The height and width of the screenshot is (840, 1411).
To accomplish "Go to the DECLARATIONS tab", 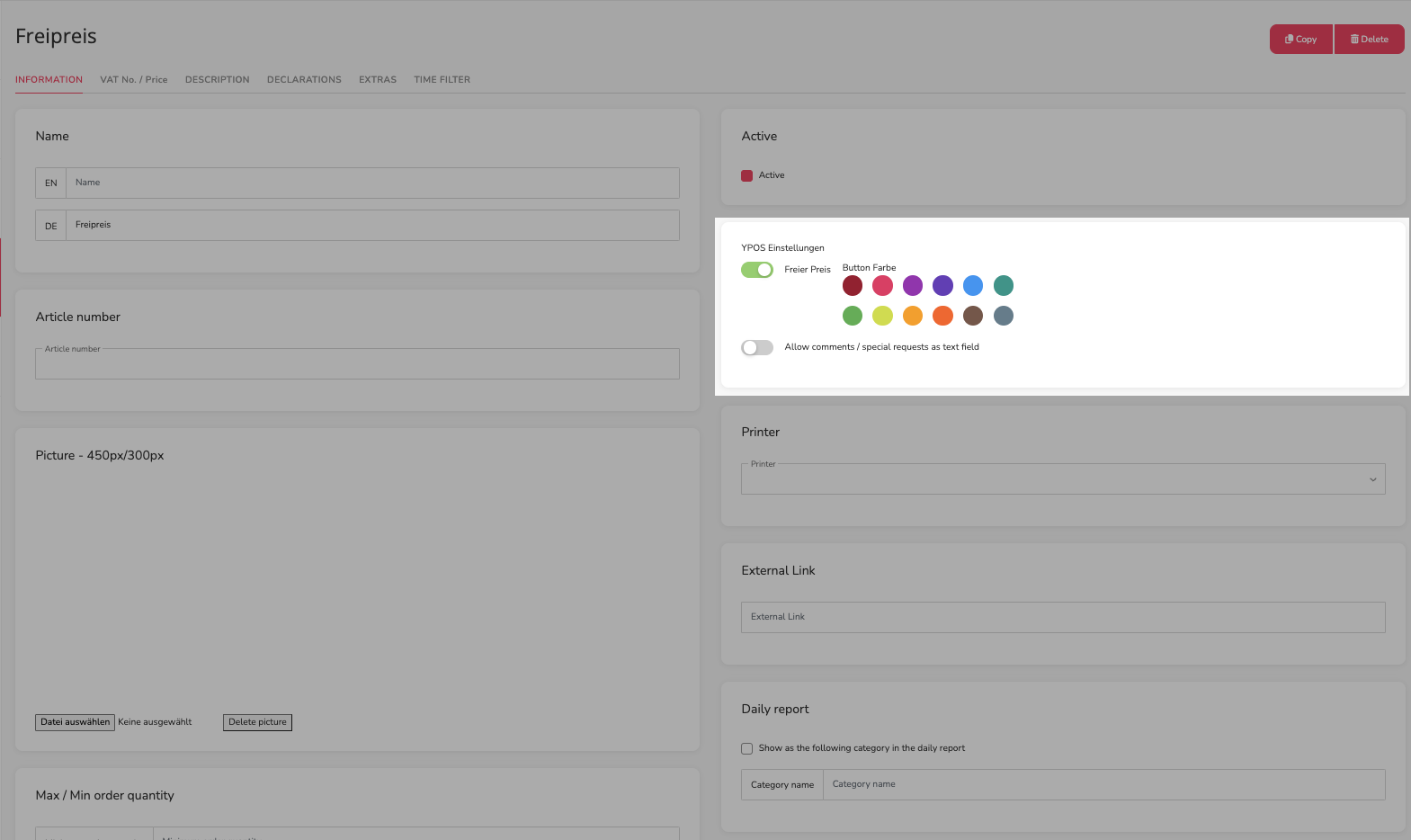I will [x=304, y=80].
